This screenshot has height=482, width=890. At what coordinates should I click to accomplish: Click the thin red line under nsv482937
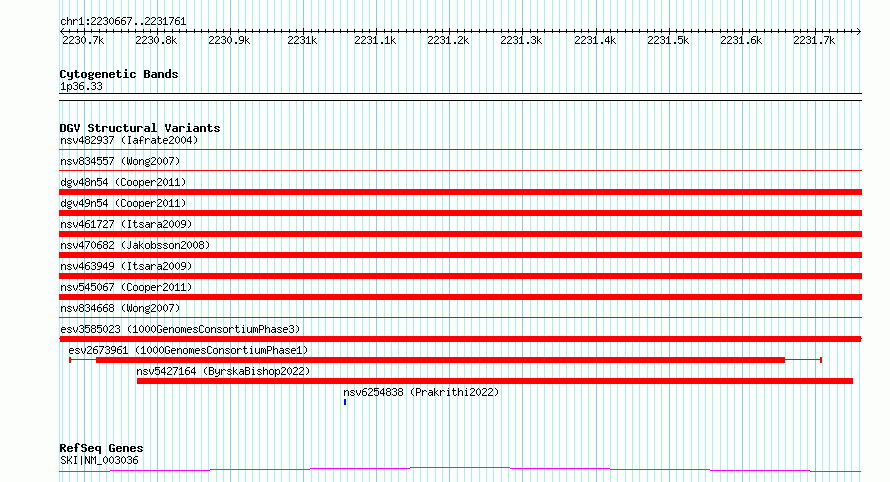tap(460, 150)
